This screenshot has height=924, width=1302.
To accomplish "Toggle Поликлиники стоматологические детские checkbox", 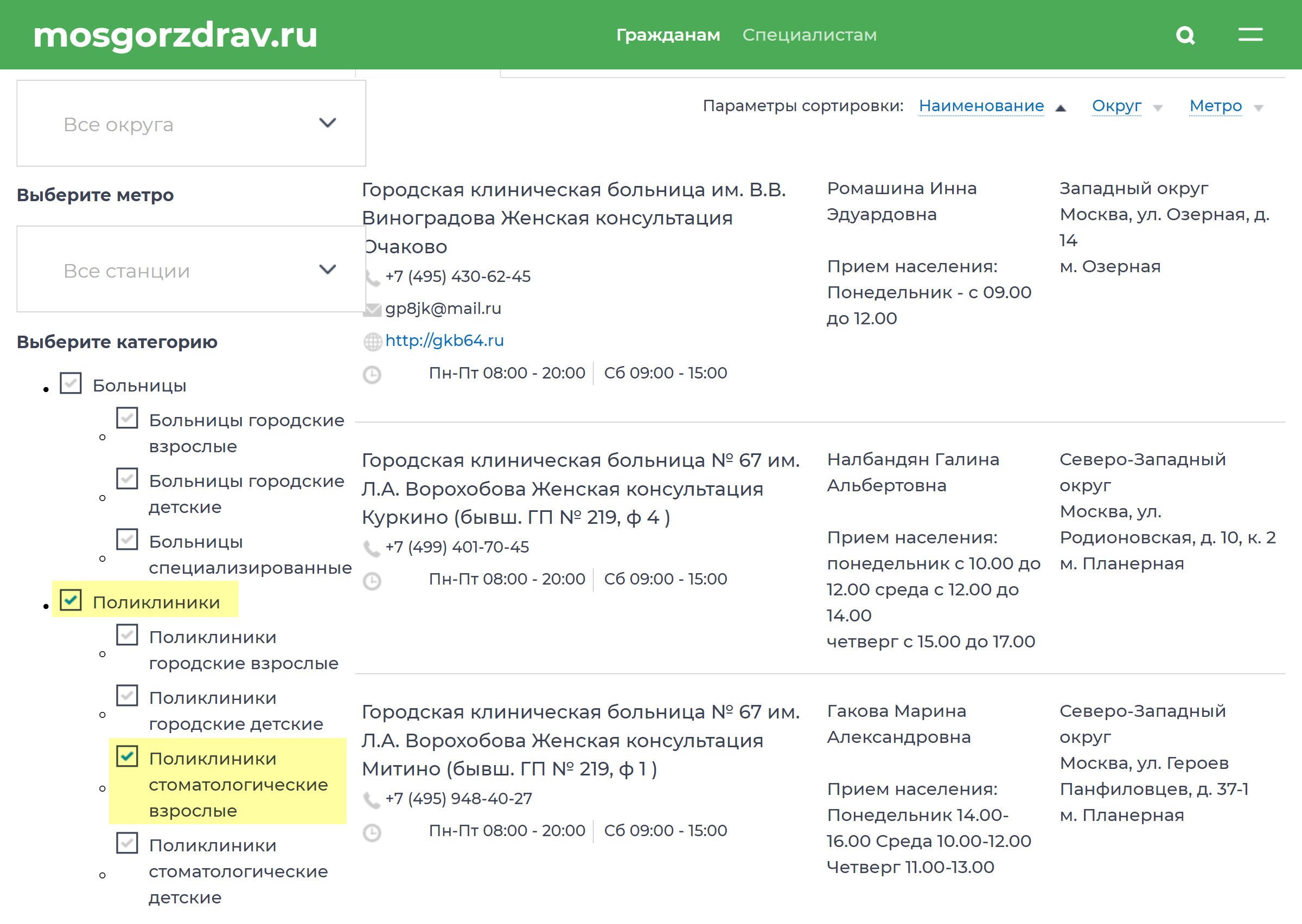I will pyautogui.click(x=127, y=843).
